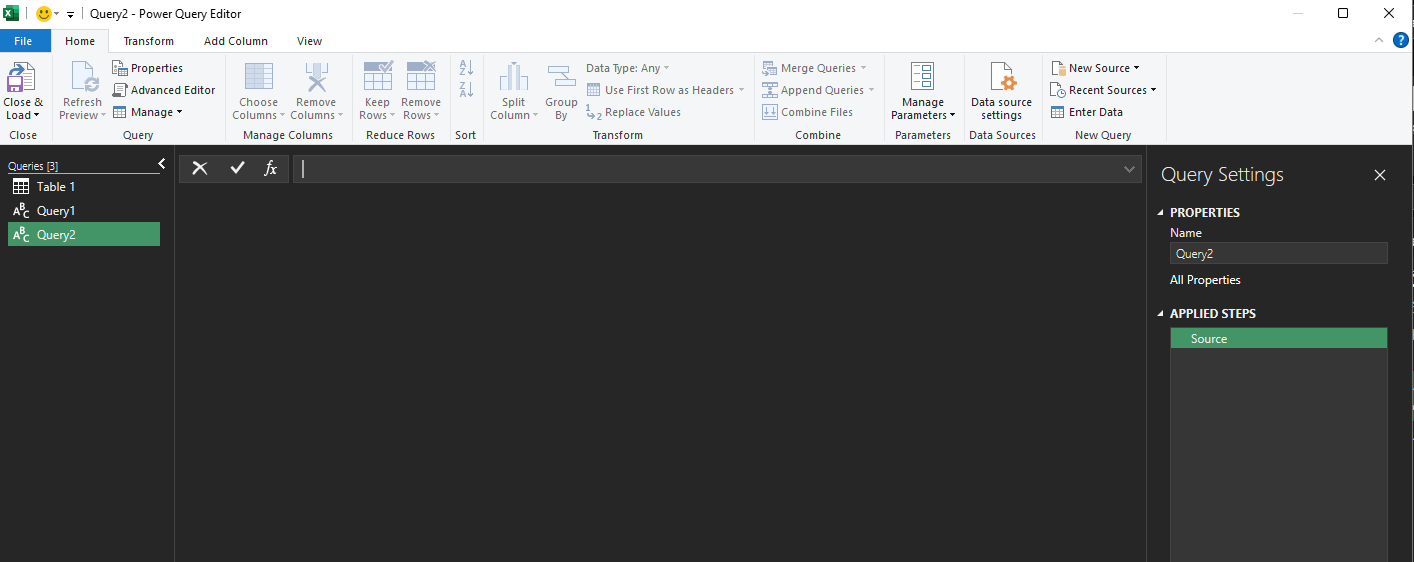The height and width of the screenshot is (562, 1414).
Task: Click the Excel icon in title bar
Action: [11, 14]
